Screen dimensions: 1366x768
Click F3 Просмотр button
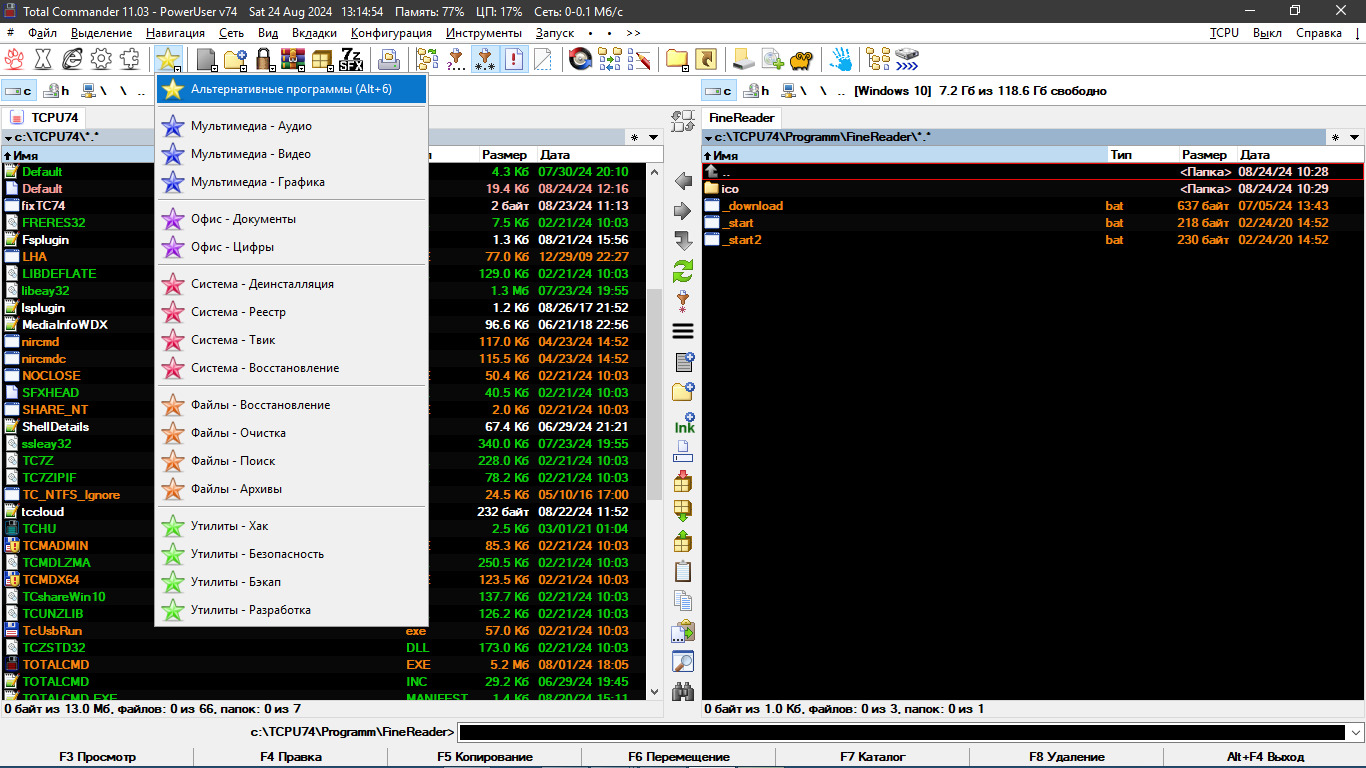point(97,757)
